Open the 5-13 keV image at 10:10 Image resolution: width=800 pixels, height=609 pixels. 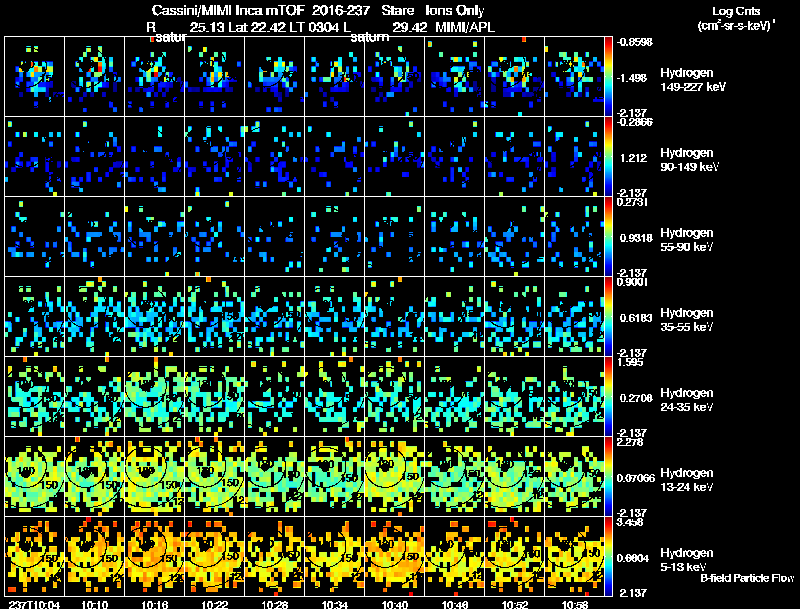(94, 556)
